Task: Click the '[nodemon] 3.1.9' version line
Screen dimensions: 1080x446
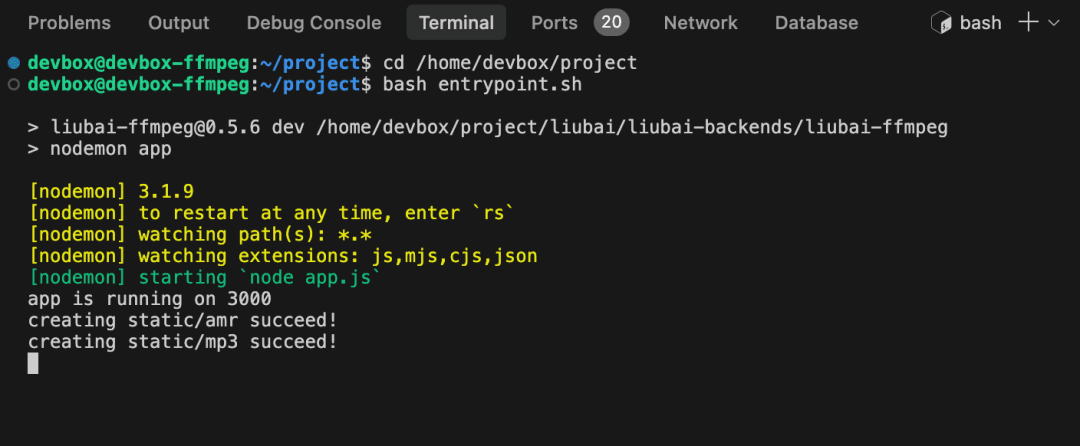Action: (111, 192)
